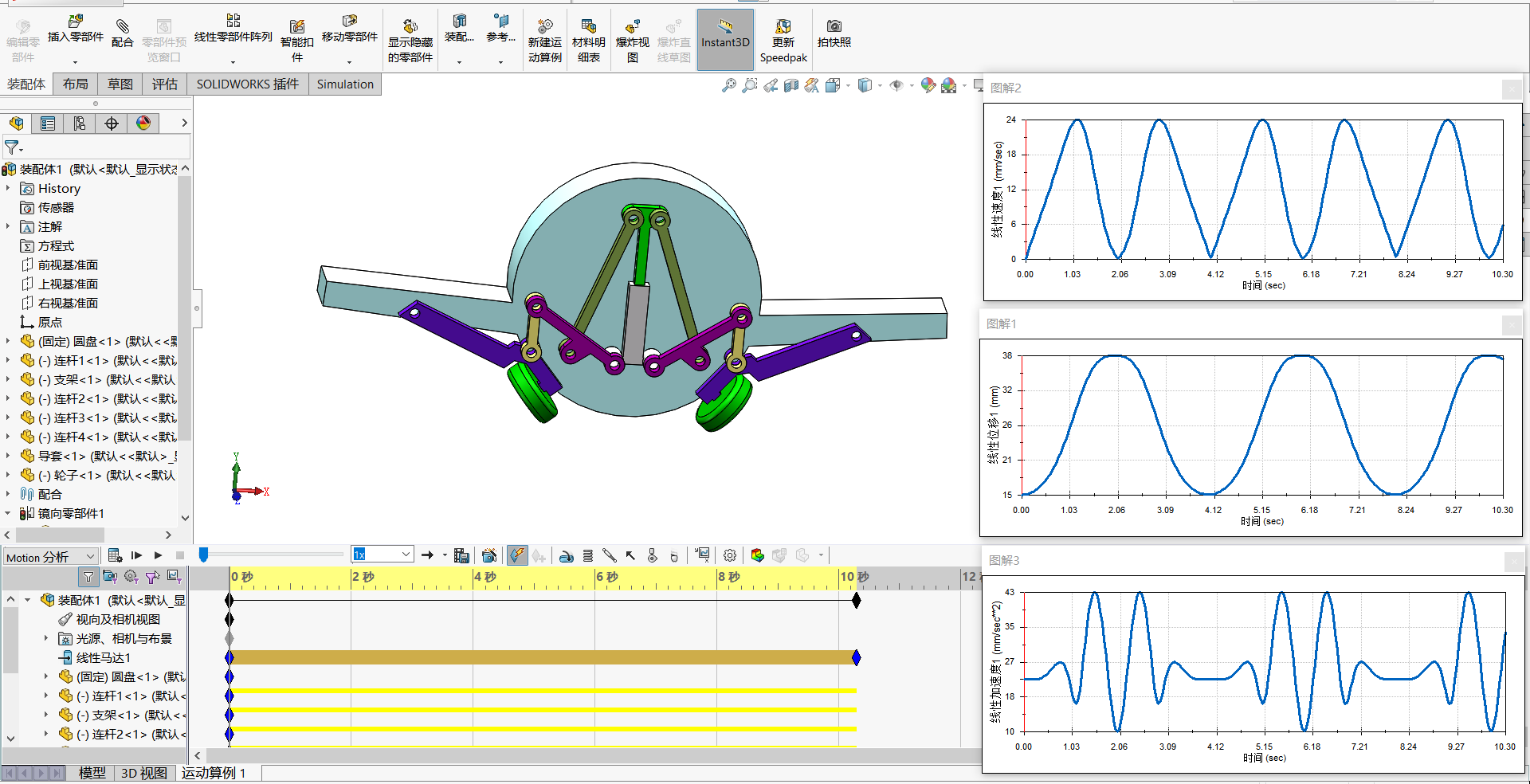Open ConfigurationManager tab icon
Viewport: 1530px width, 784px height.
tap(80, 123)
